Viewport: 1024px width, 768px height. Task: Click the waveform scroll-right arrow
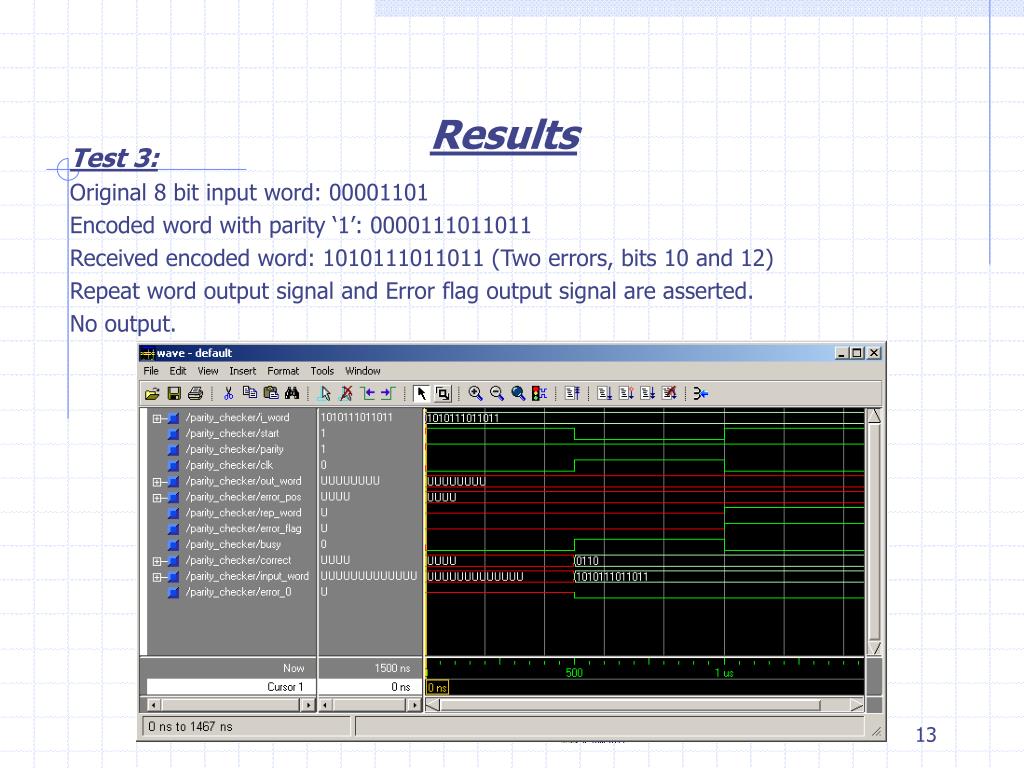point(857,705)
